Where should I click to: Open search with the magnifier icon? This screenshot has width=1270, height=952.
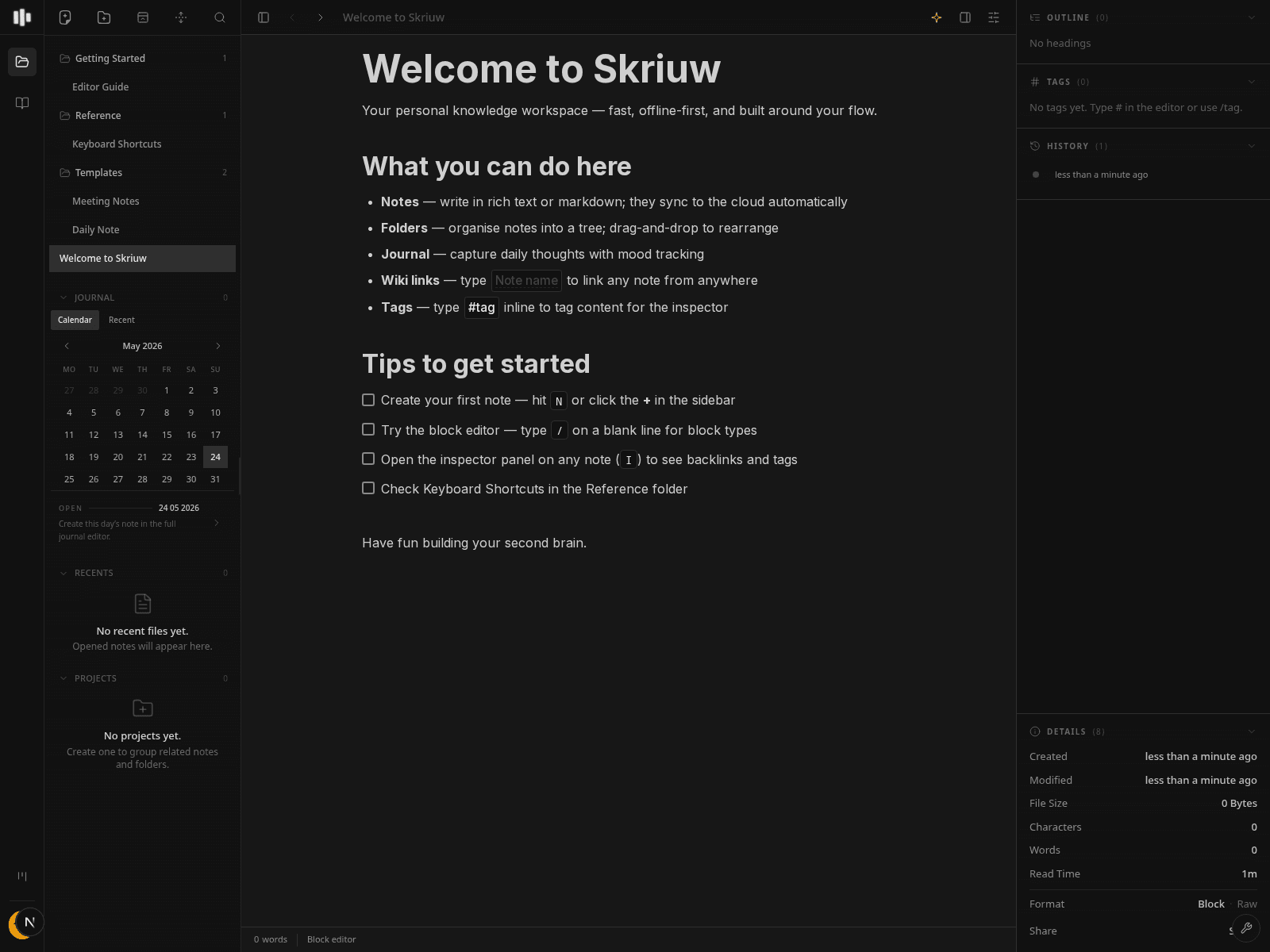220,17
